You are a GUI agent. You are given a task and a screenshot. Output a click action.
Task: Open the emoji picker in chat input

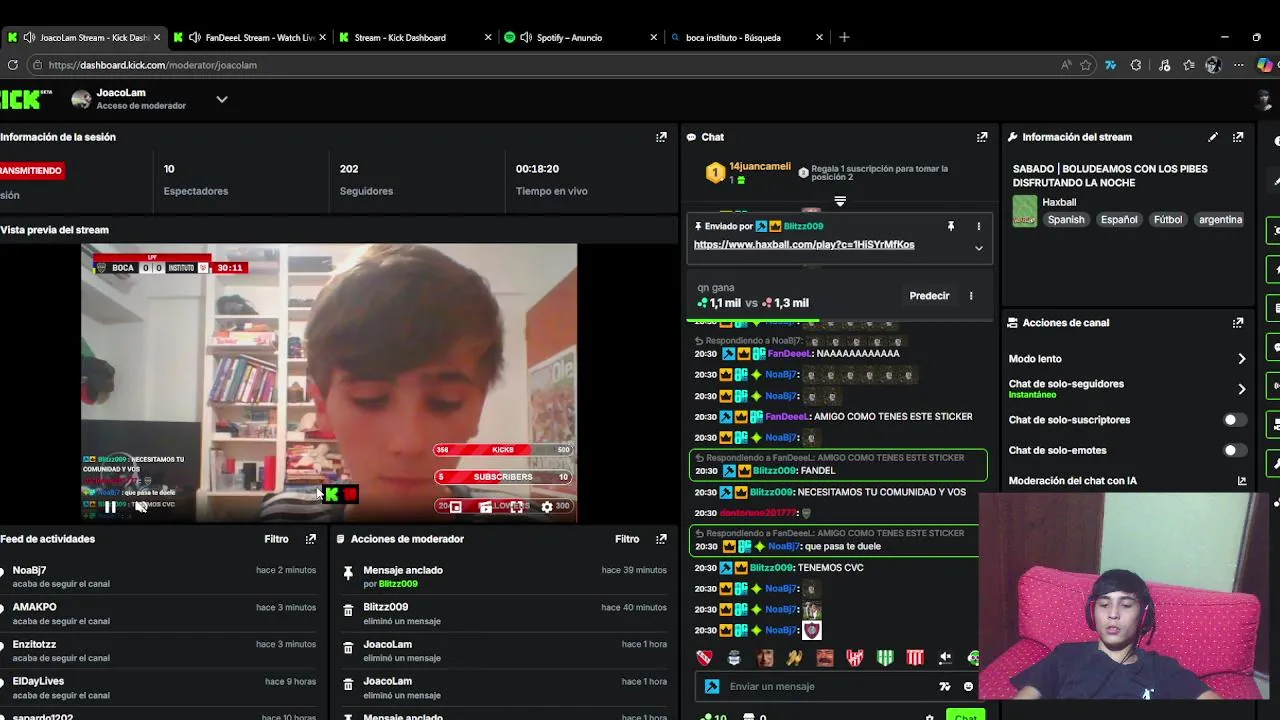pos(968,687)
